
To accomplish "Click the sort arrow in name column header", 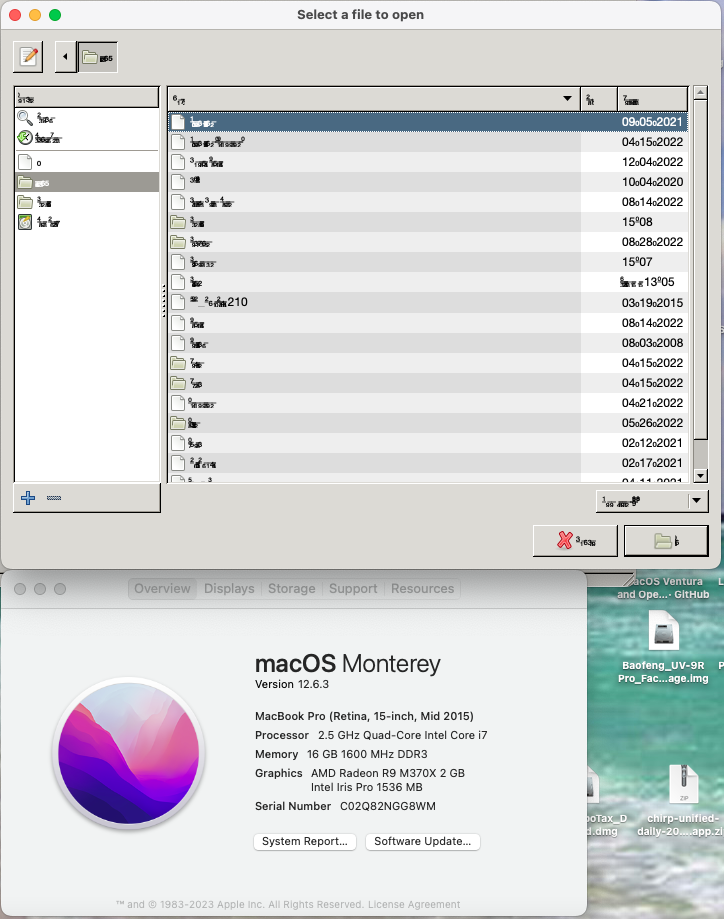I will [x=567, y=98].
